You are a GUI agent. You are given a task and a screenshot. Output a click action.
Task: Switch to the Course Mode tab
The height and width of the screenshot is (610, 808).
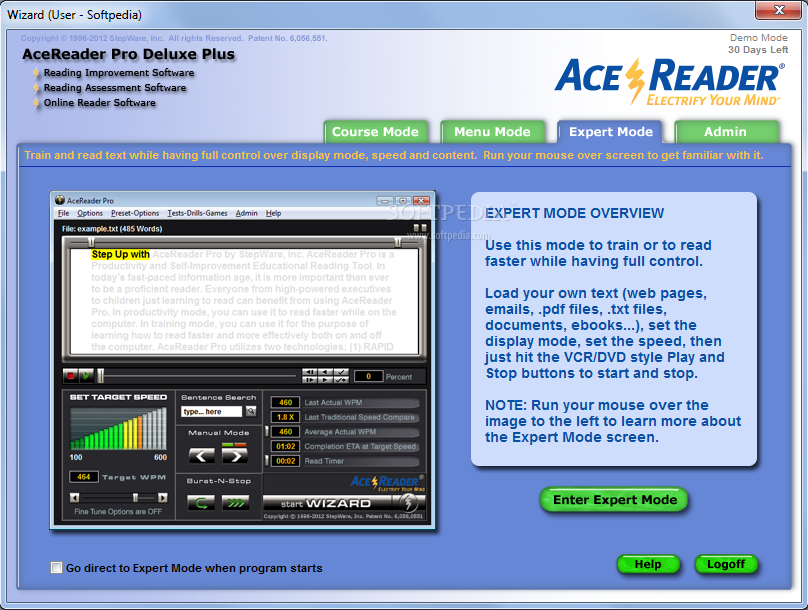376,132
